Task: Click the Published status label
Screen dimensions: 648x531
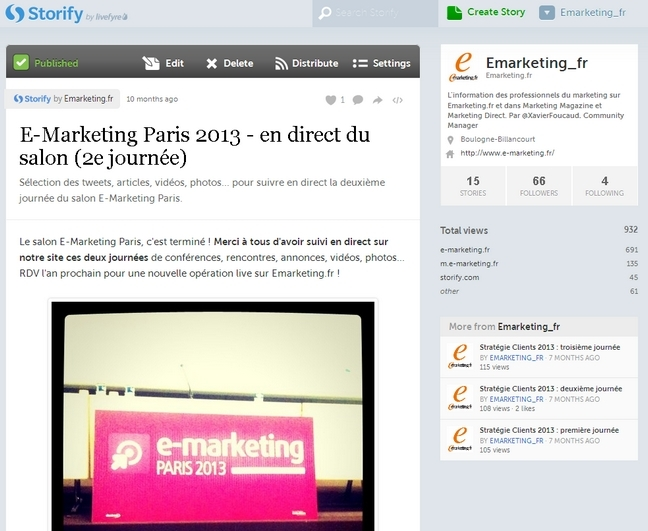Action: click(56, 63)
